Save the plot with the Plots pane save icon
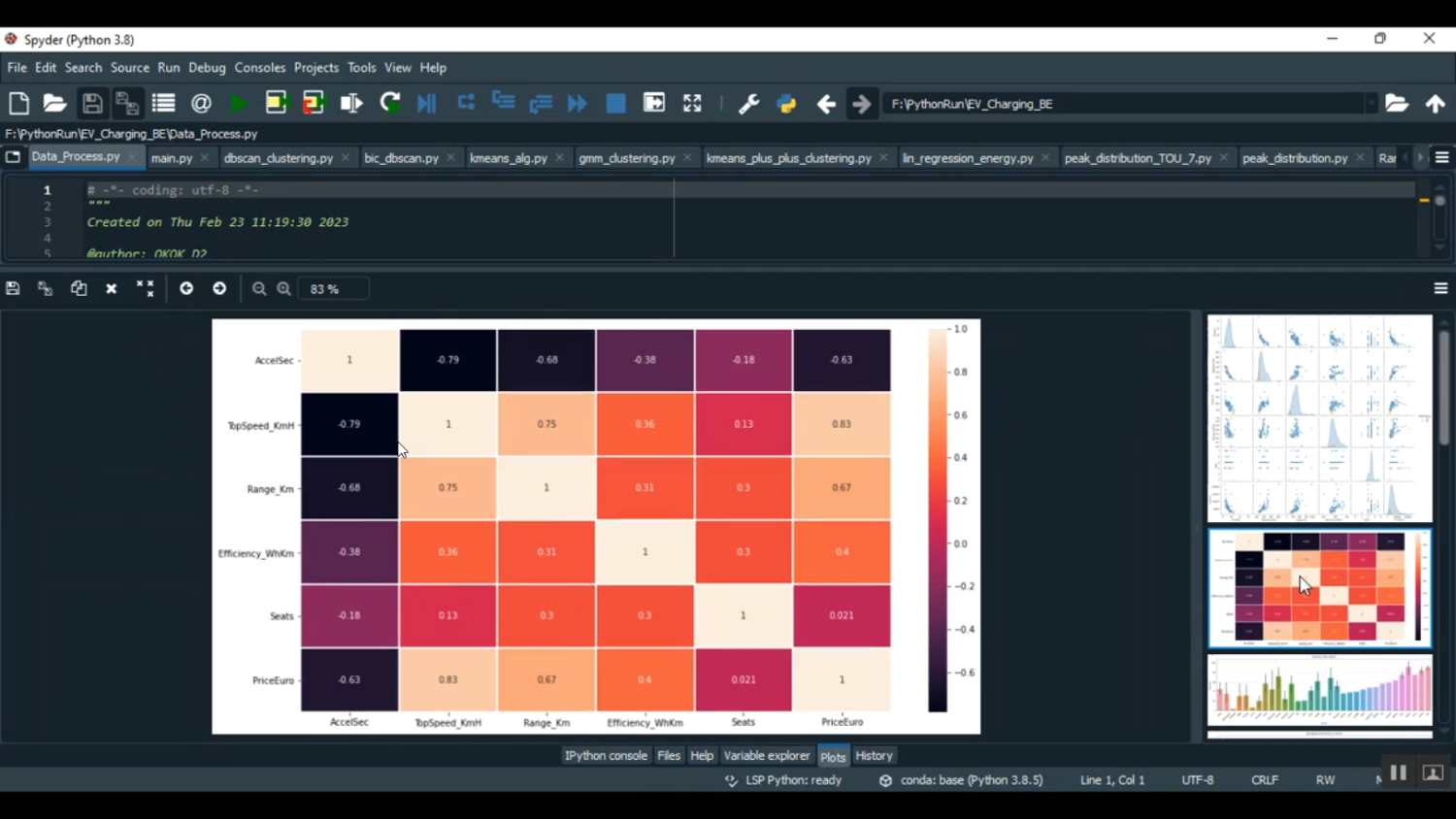Screen dimensions: 1456x819 [13, 289]
